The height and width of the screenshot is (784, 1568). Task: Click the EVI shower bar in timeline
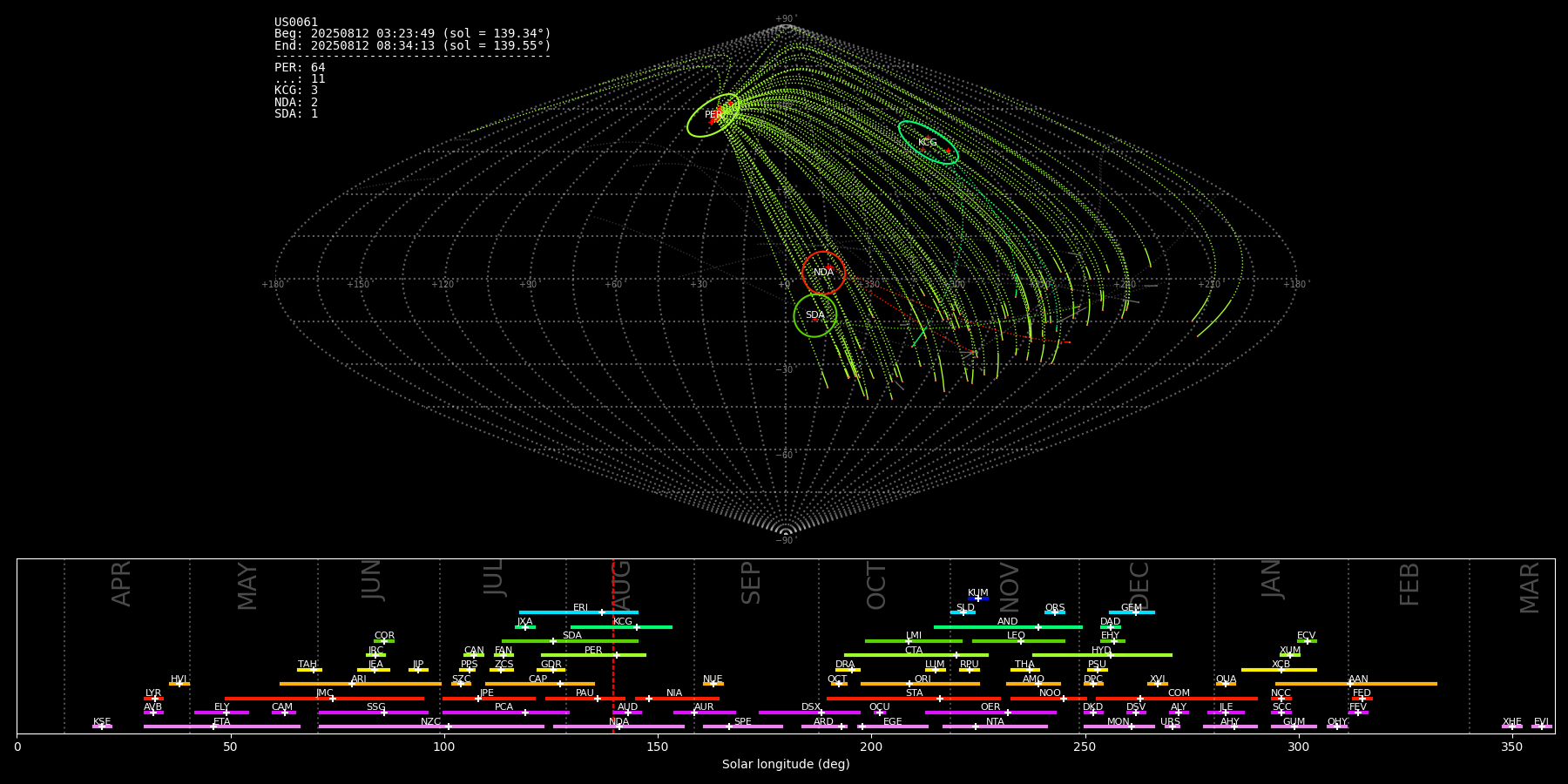click(1542, 727)
